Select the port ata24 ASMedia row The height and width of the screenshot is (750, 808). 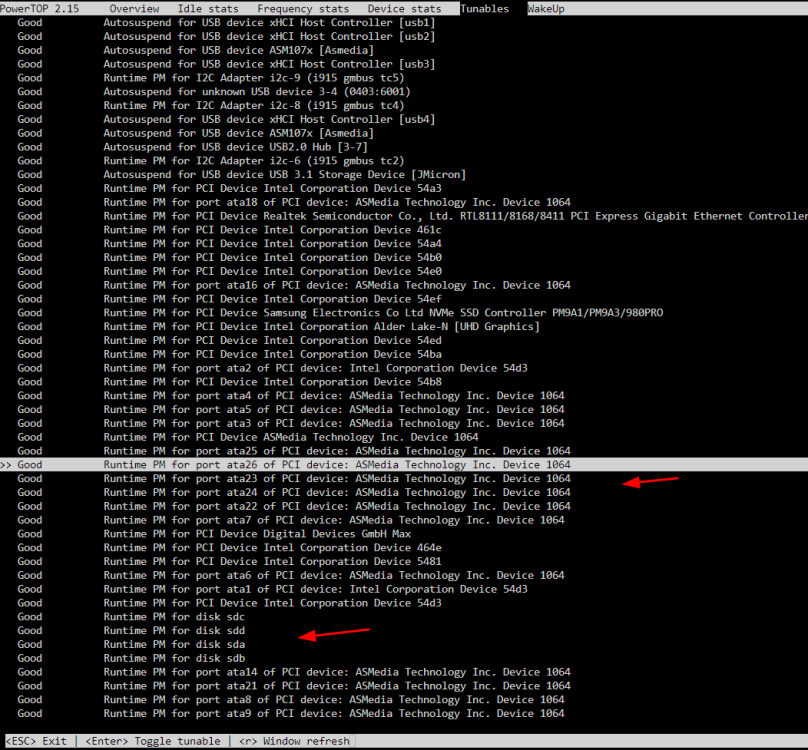point(404,493)
